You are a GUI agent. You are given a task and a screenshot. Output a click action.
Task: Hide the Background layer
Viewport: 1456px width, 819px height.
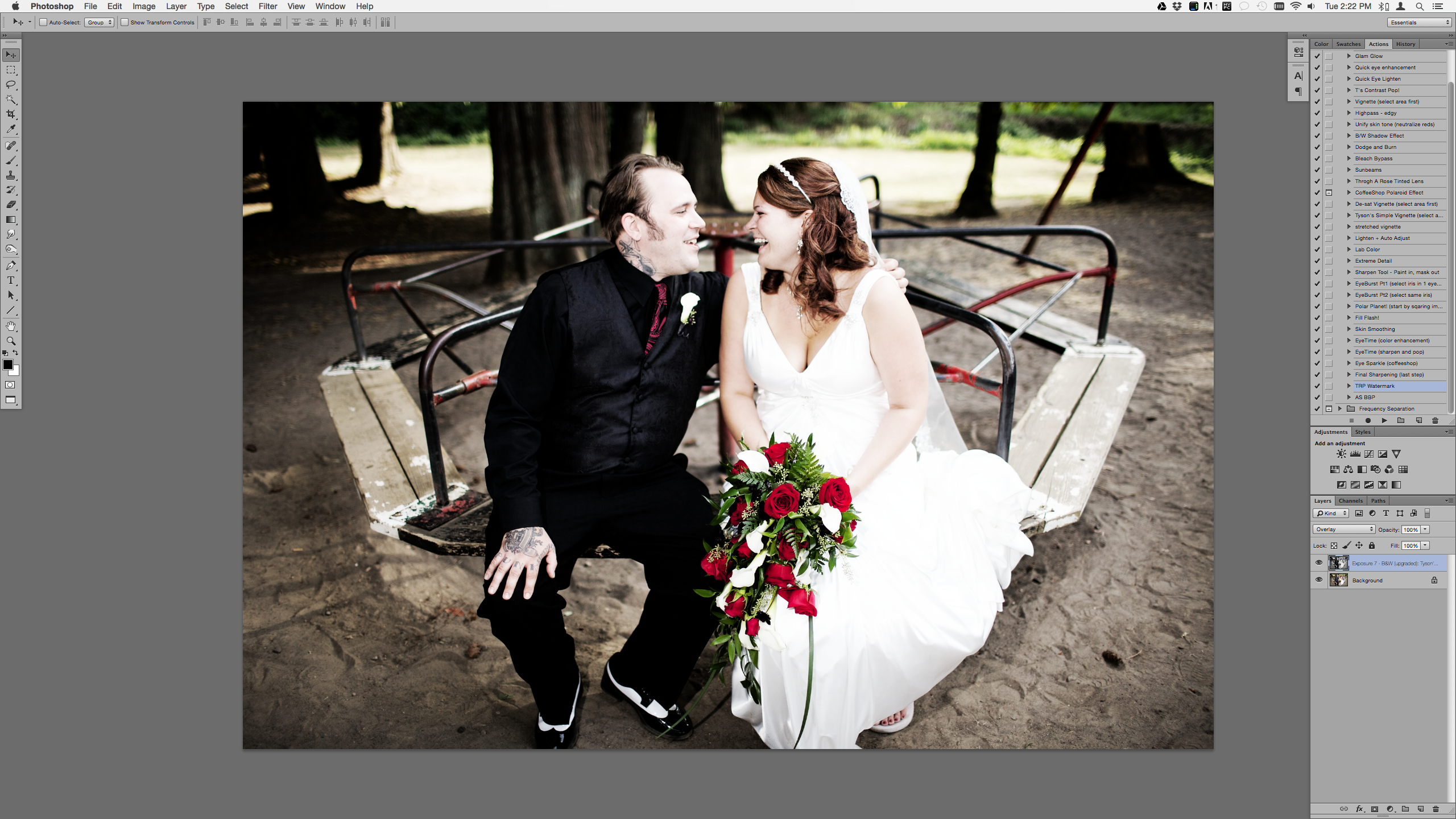[1319, 580]
